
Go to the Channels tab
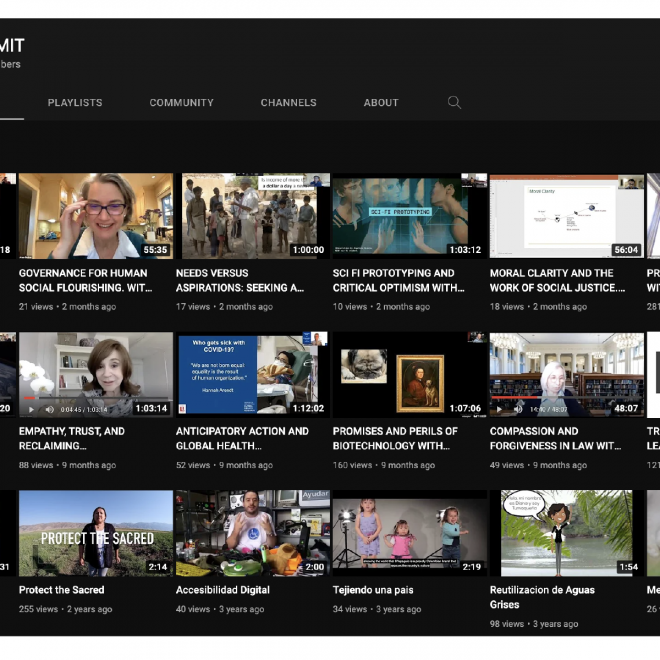pyautogui.click(x=288, y=103)
